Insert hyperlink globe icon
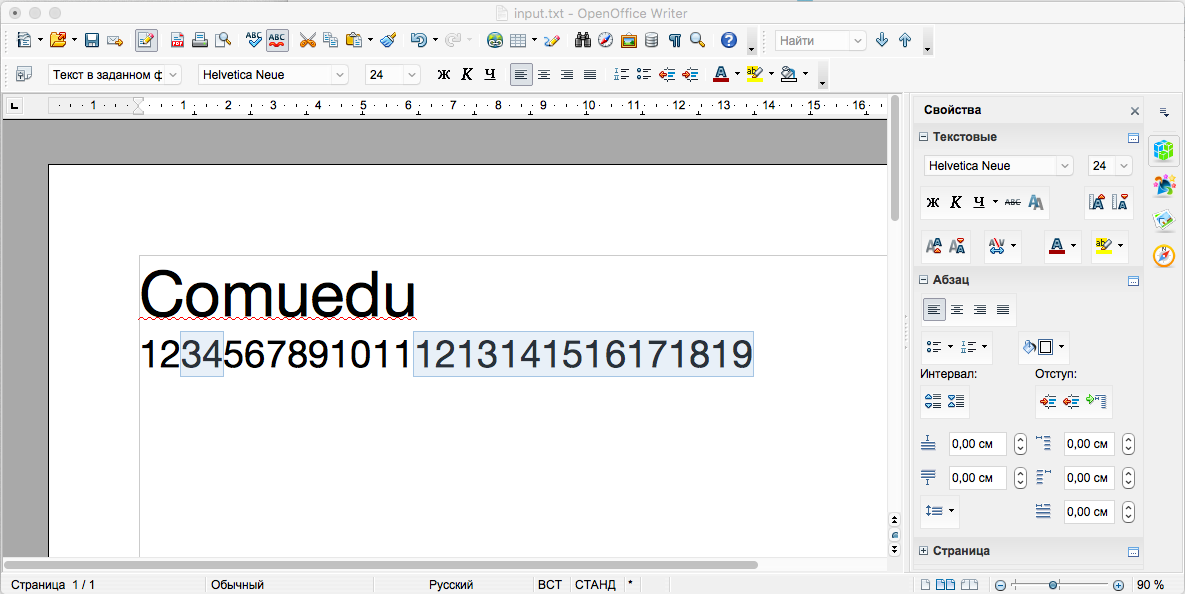This screenshot has height=594, width=1185. tap(495, 40)
